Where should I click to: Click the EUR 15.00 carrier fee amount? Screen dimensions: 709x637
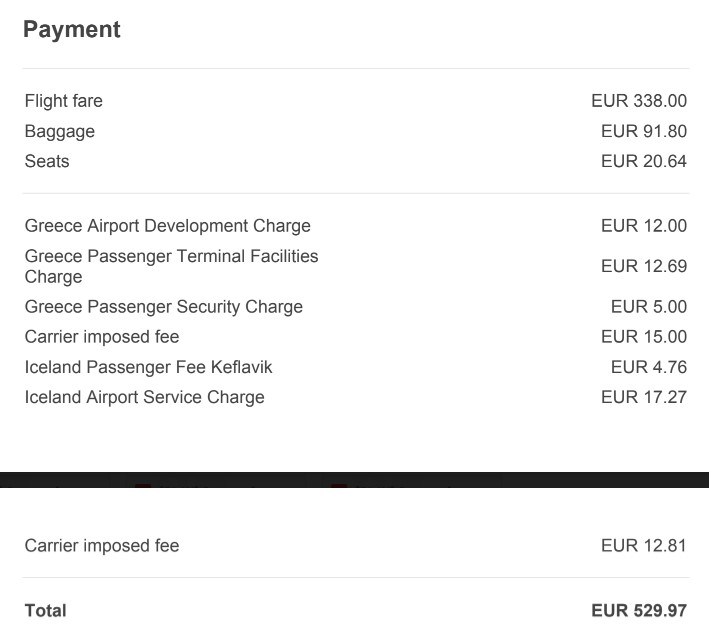tap(644, 337)
